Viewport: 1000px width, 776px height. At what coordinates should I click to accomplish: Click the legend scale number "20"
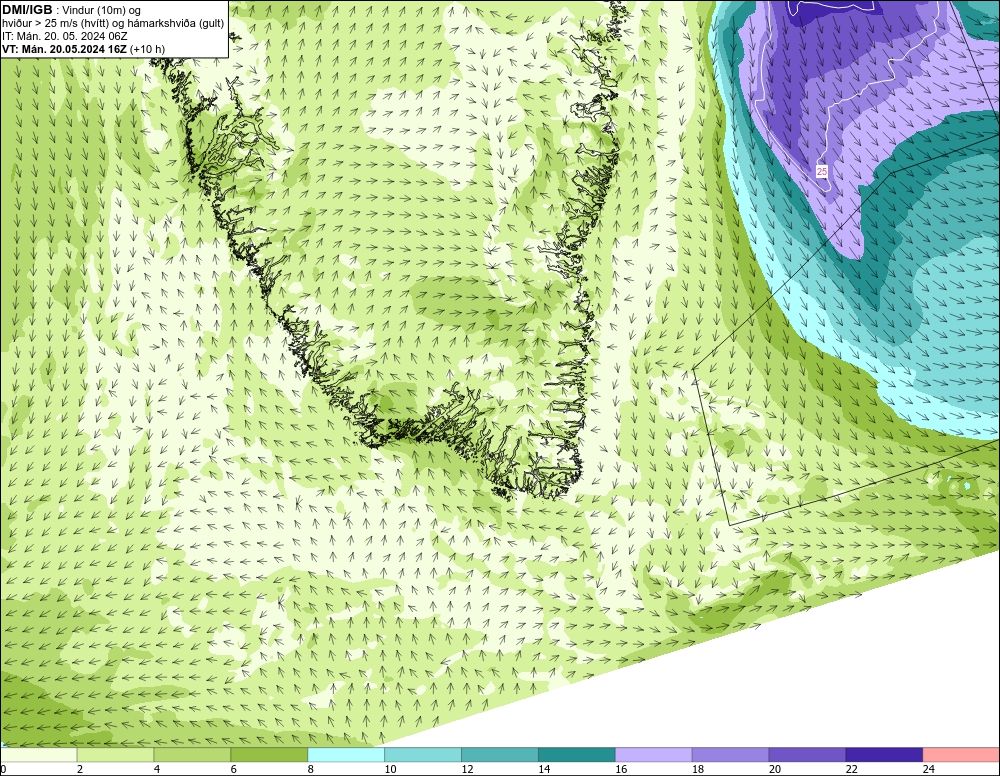point(774,769)
